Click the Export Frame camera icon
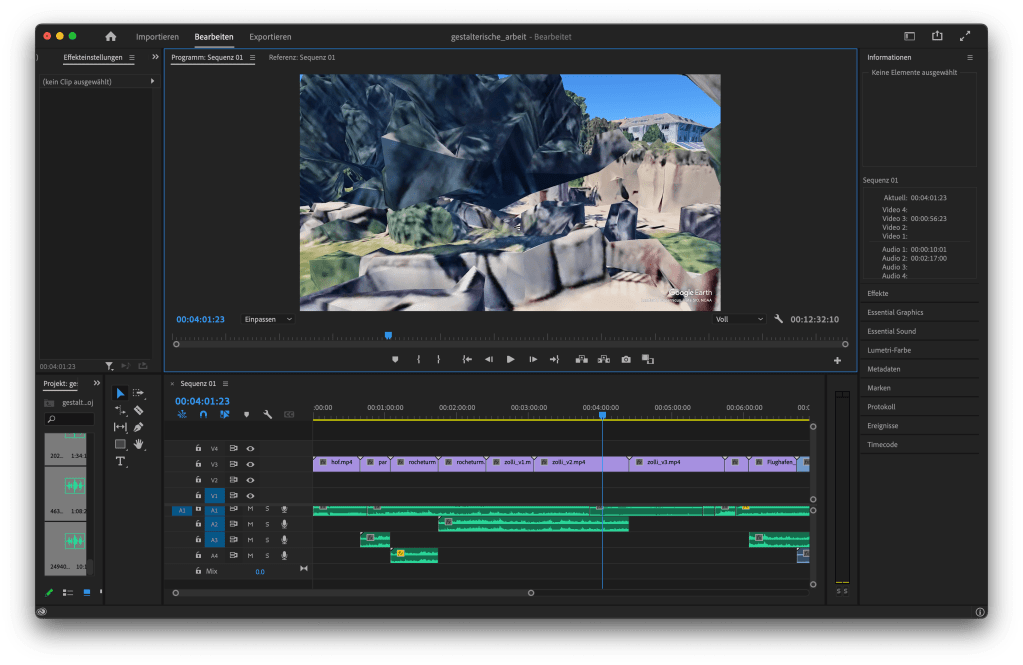Image resolution: width=1023 pixels, height=665 pixels. coord(626,359)
